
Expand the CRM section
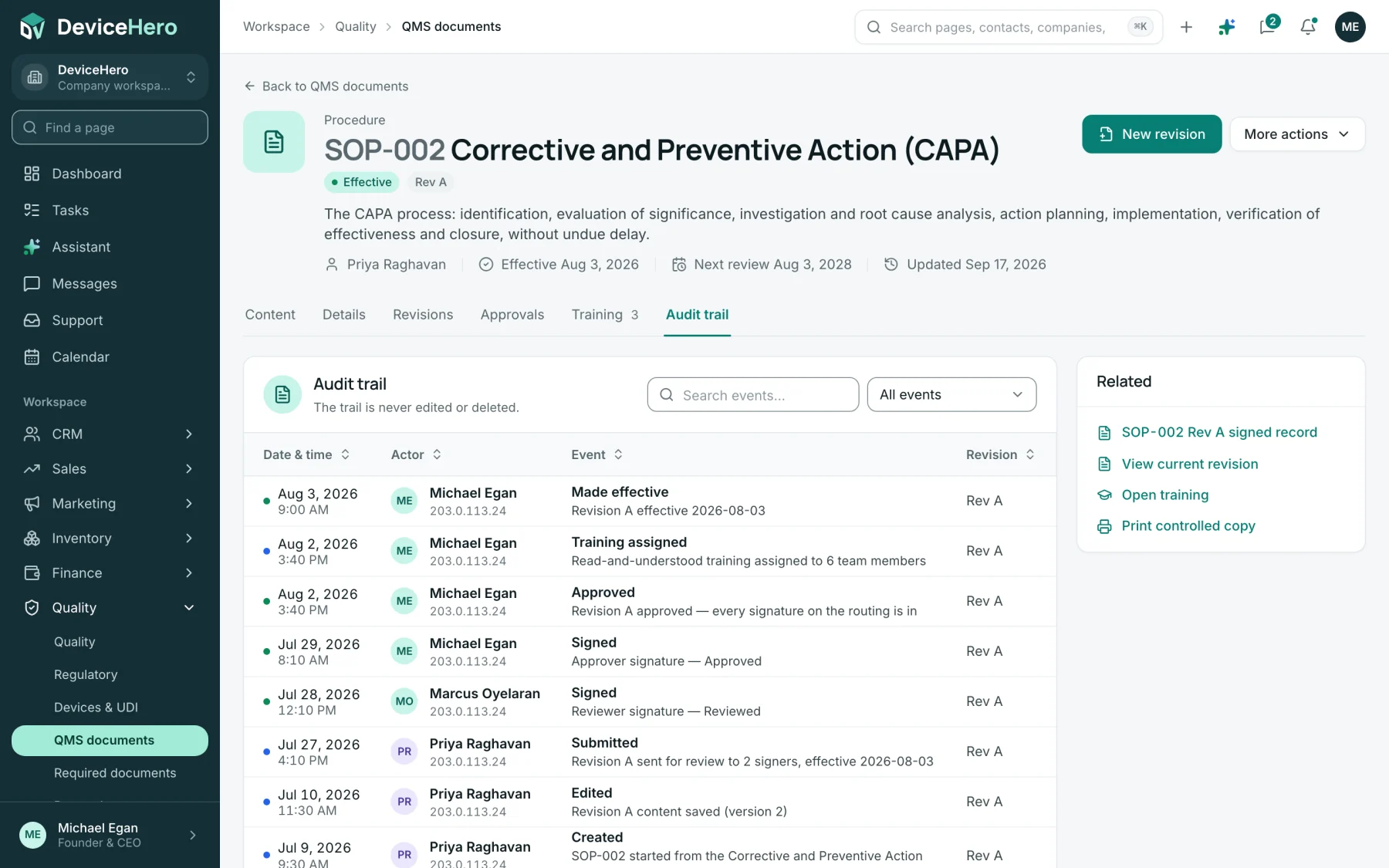click(110, 434)
